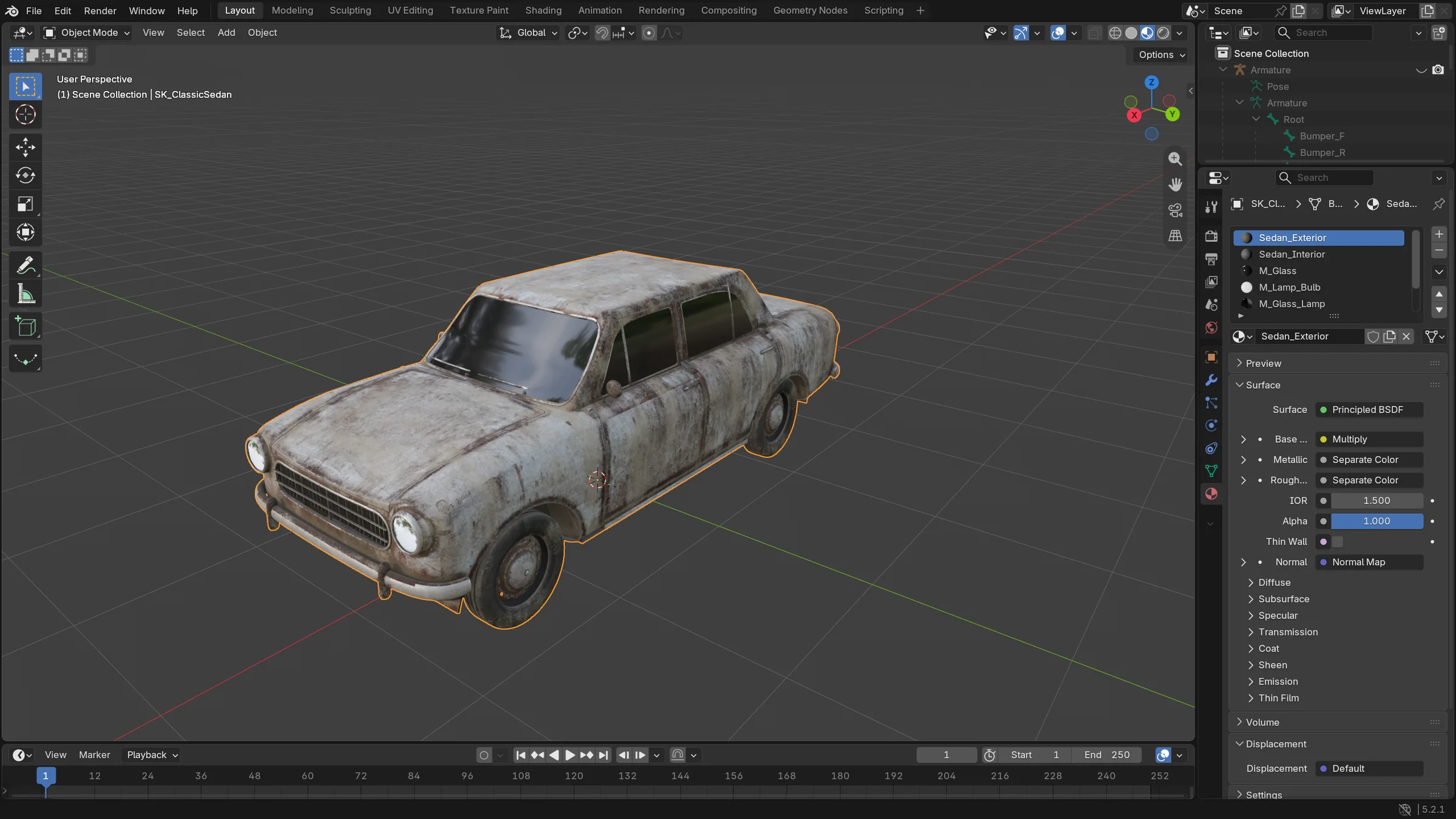Toggle proportional editing button
The image size is (1456, 819).
click(x=649, y=33)
